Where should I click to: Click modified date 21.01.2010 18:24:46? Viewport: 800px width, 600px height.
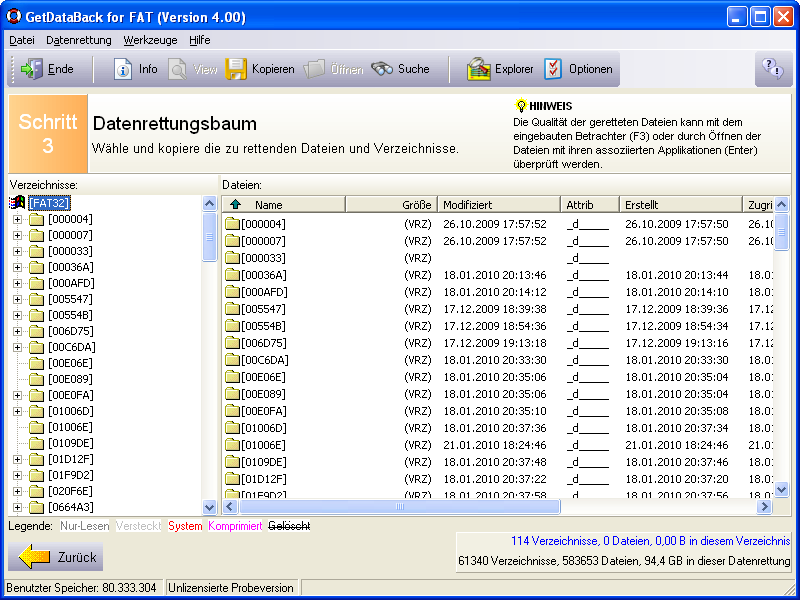pos(494,445)
